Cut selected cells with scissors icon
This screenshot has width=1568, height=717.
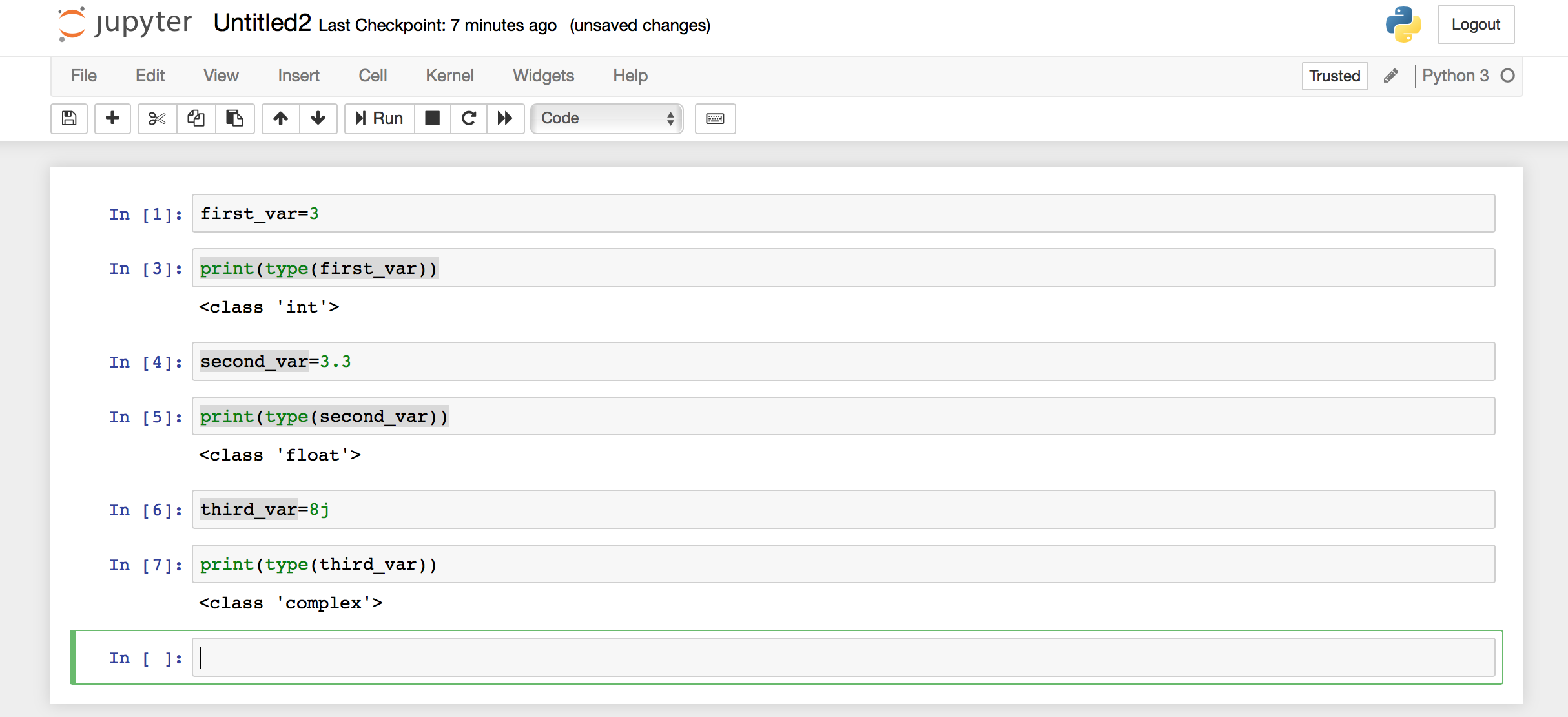pos(157,118)
